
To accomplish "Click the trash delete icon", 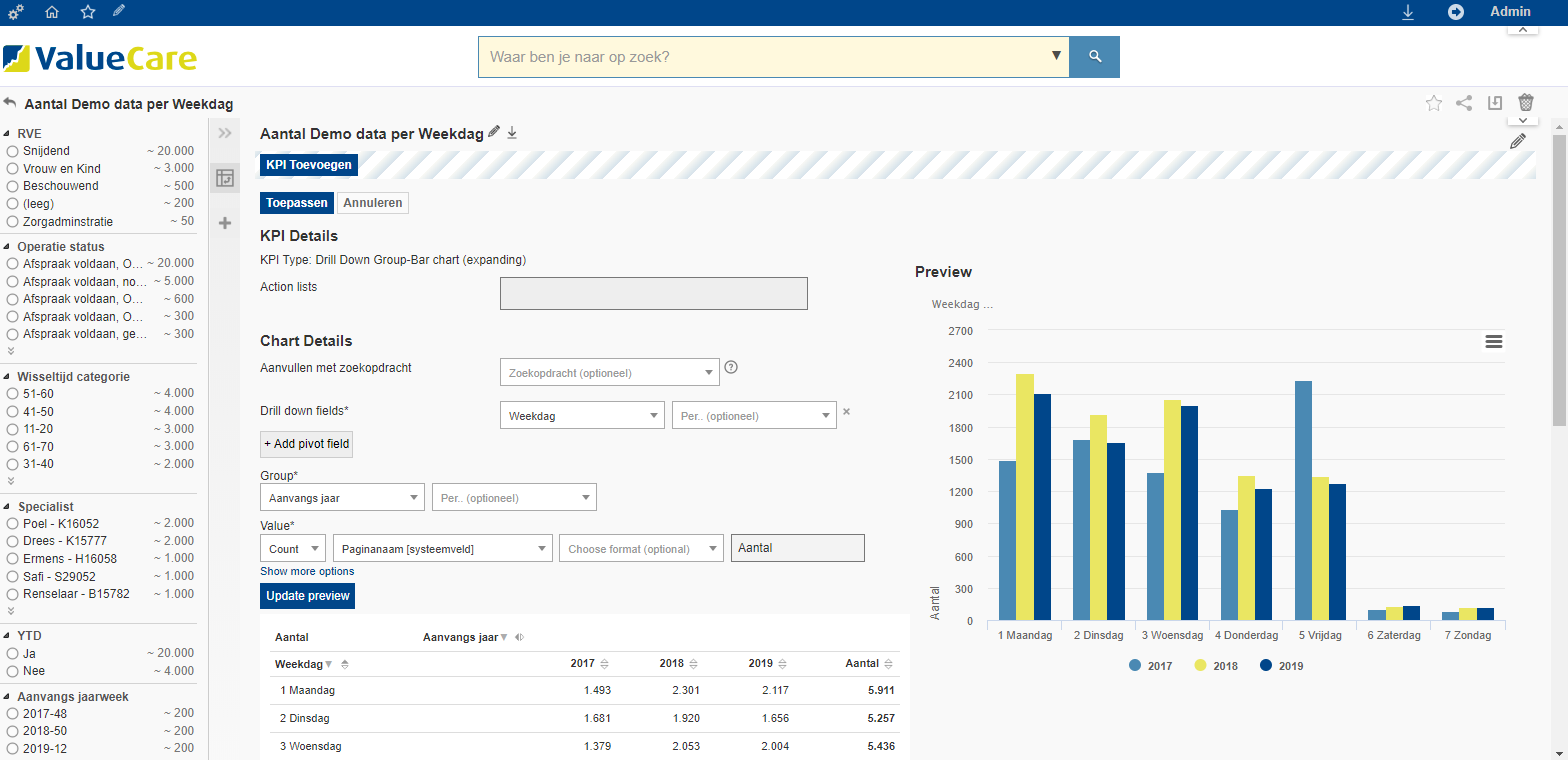I will tap(1526, 102).
